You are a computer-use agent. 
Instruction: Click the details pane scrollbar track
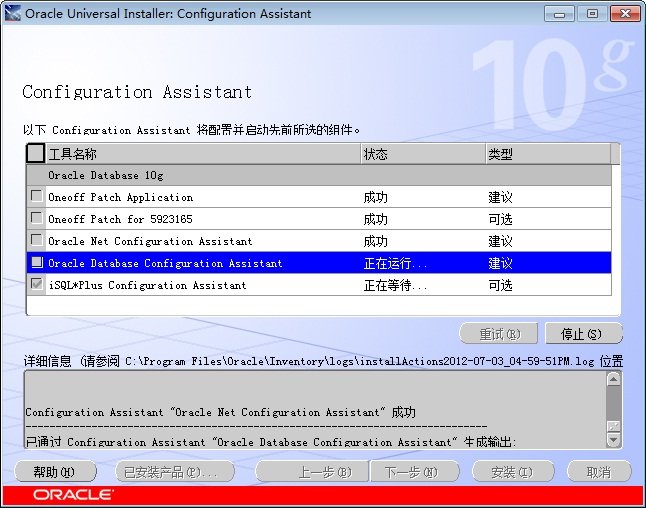613,404
